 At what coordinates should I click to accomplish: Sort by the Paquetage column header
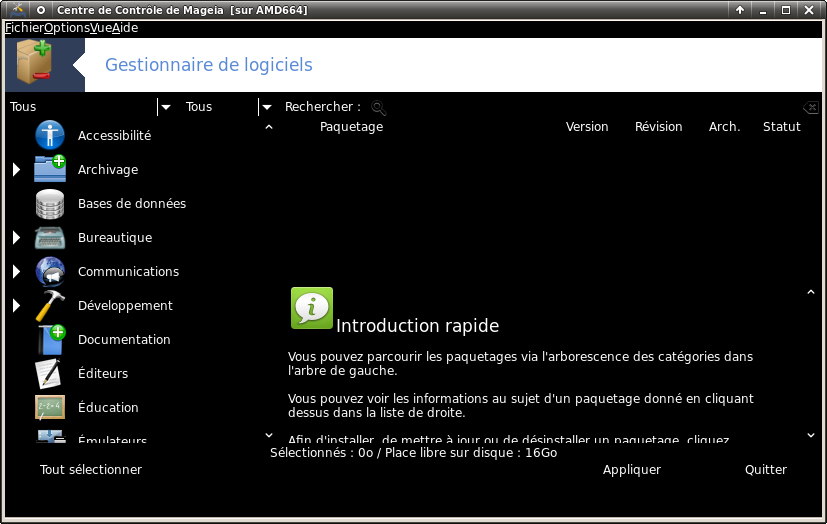(x=351, y=127)
